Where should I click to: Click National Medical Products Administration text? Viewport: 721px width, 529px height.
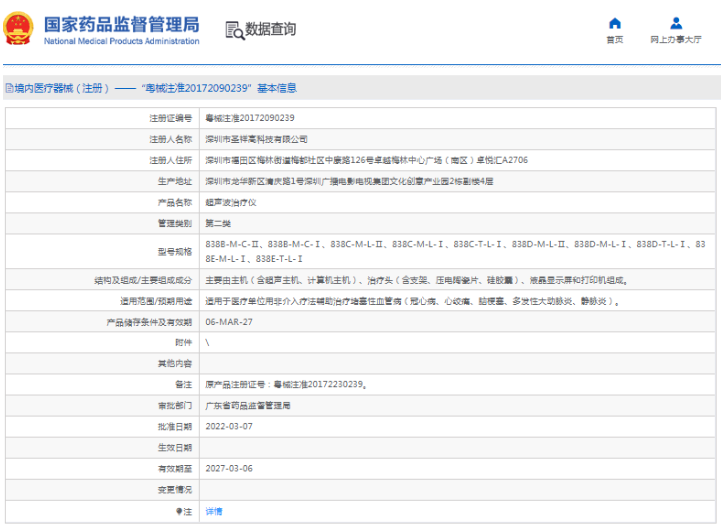tap(122, 41)
